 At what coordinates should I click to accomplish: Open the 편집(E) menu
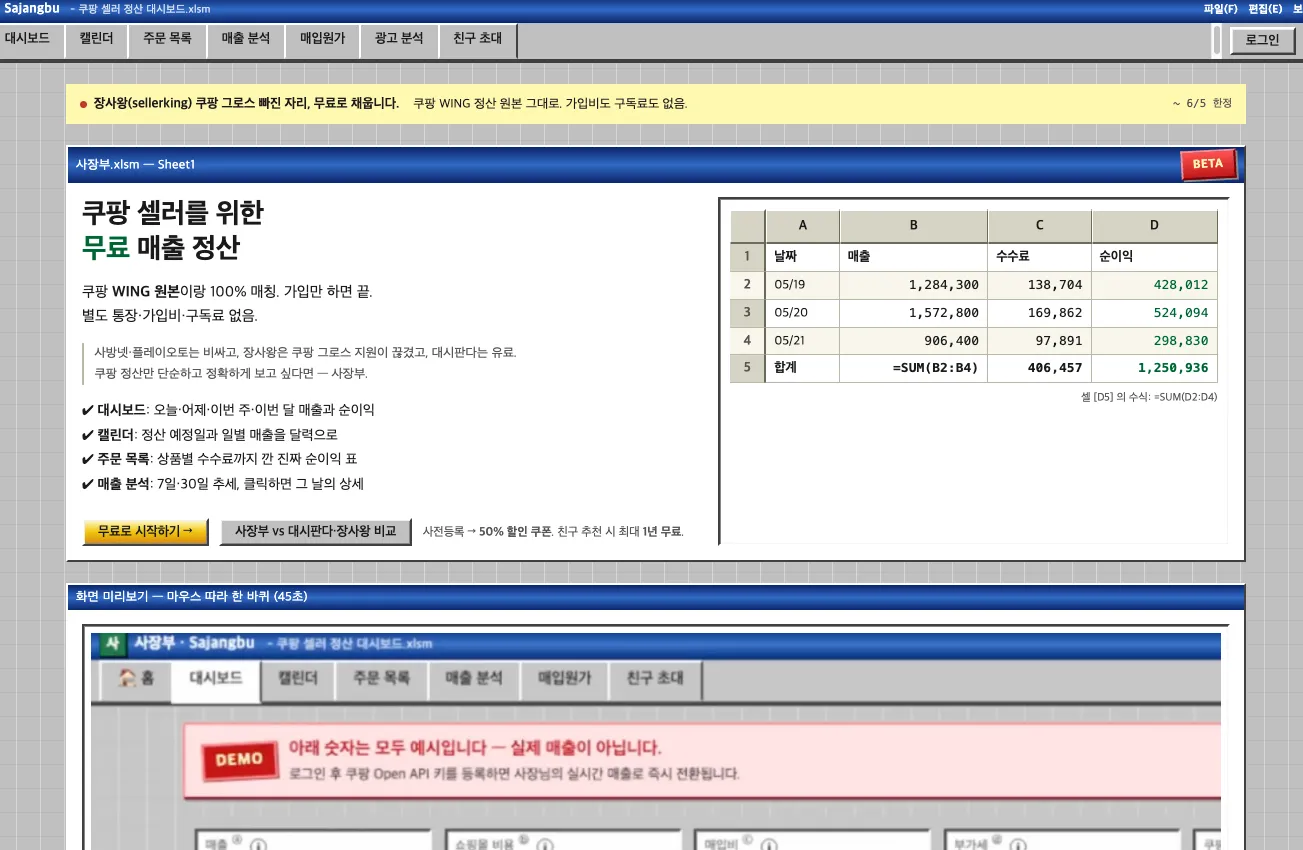point(1265,9)
